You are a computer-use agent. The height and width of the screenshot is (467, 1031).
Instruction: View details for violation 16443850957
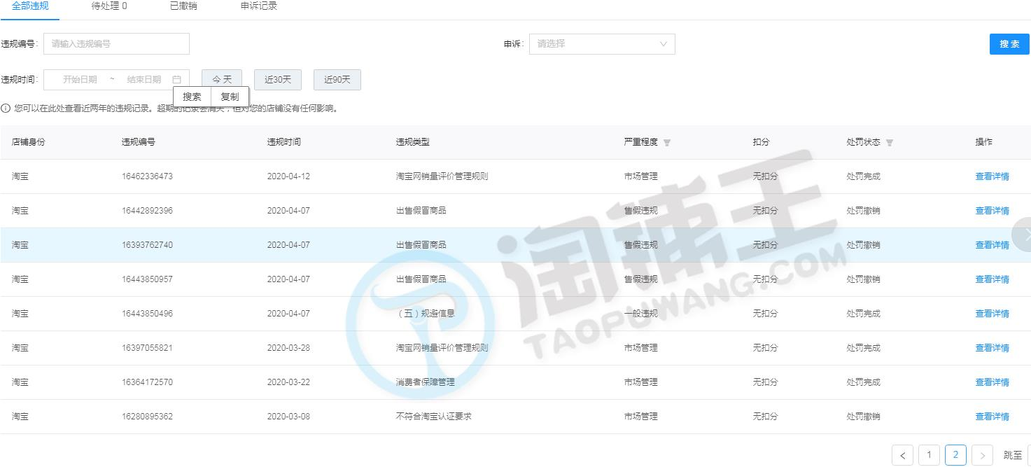(x=992, y=280)
